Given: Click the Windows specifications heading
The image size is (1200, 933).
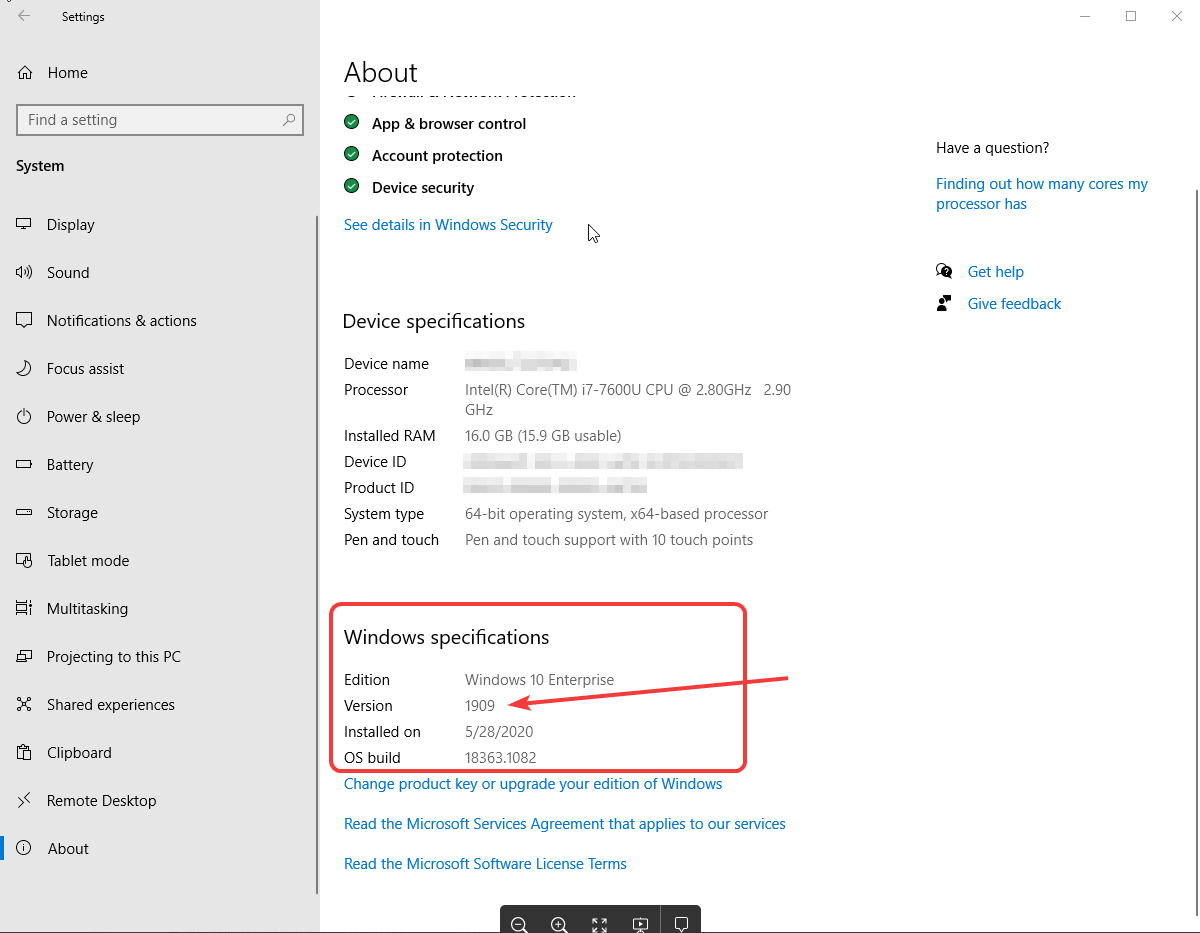Looking at the screenshot, I should point(447,637).
